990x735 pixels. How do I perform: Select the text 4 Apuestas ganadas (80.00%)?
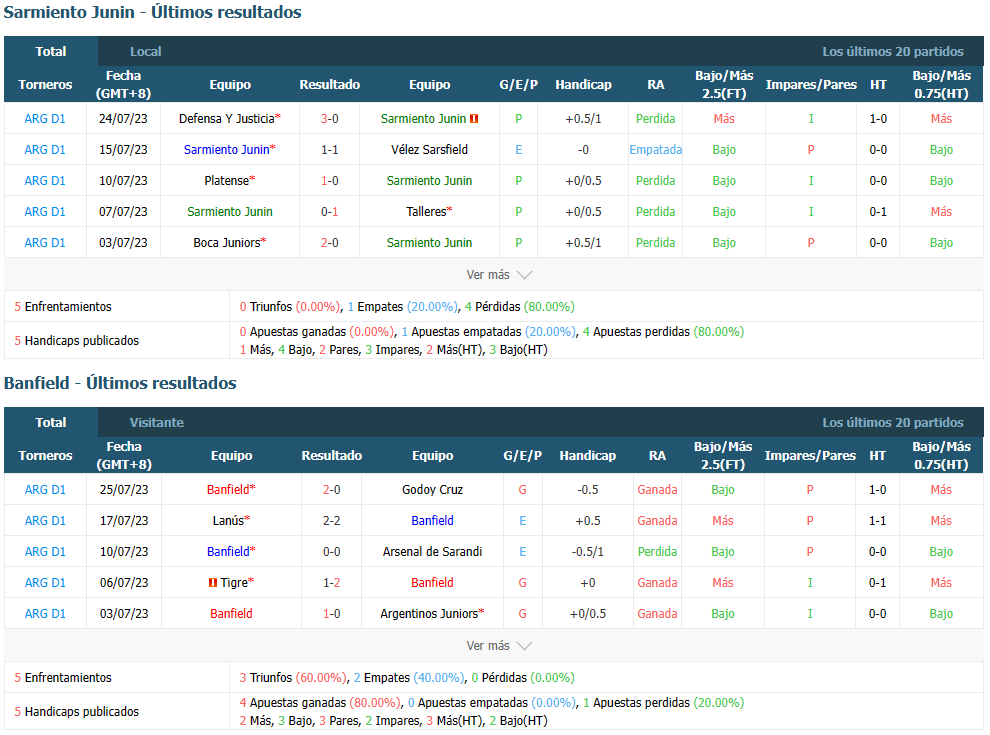point(319,703)
